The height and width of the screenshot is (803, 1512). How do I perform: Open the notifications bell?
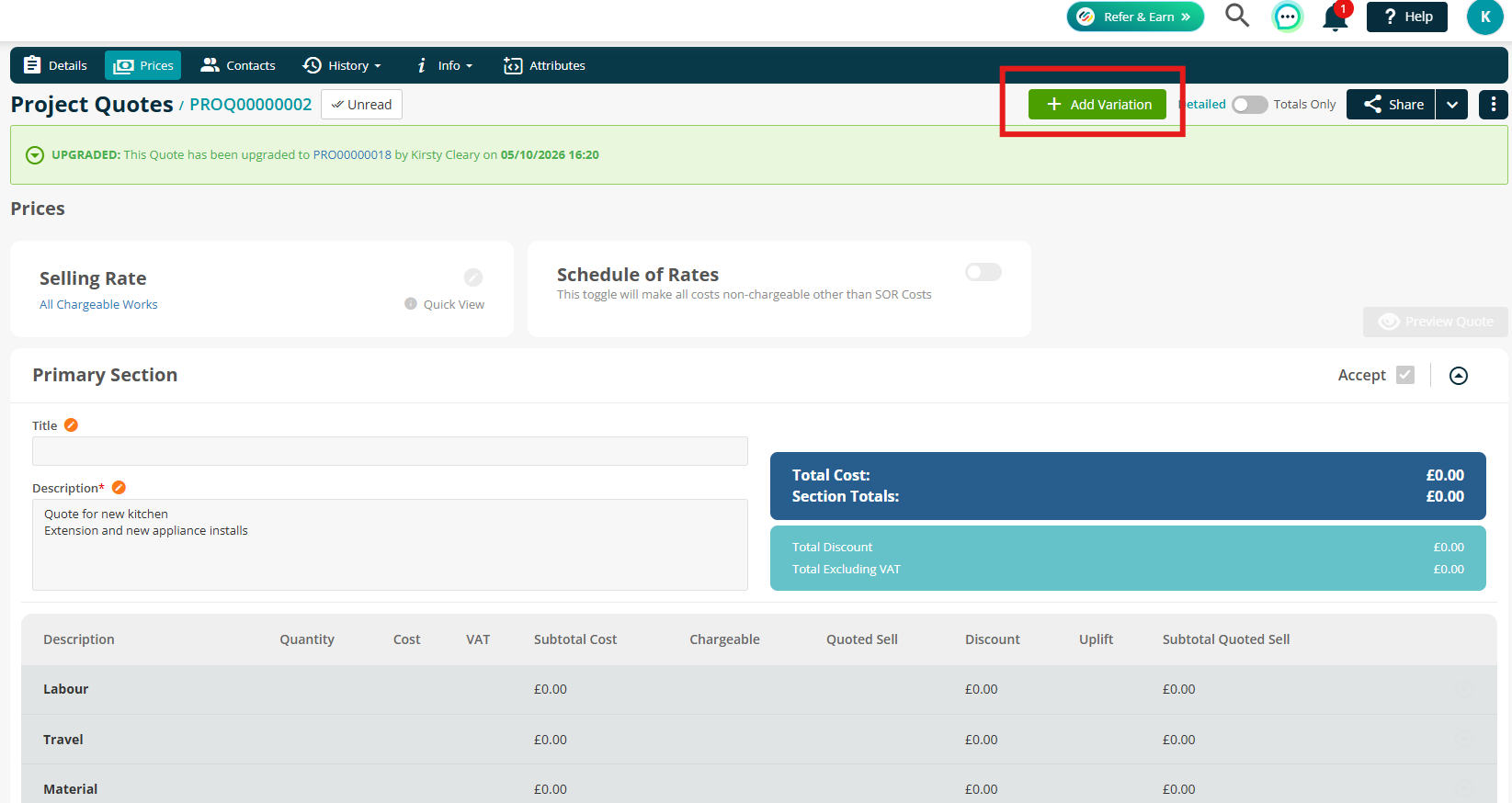coord(1335,17)
